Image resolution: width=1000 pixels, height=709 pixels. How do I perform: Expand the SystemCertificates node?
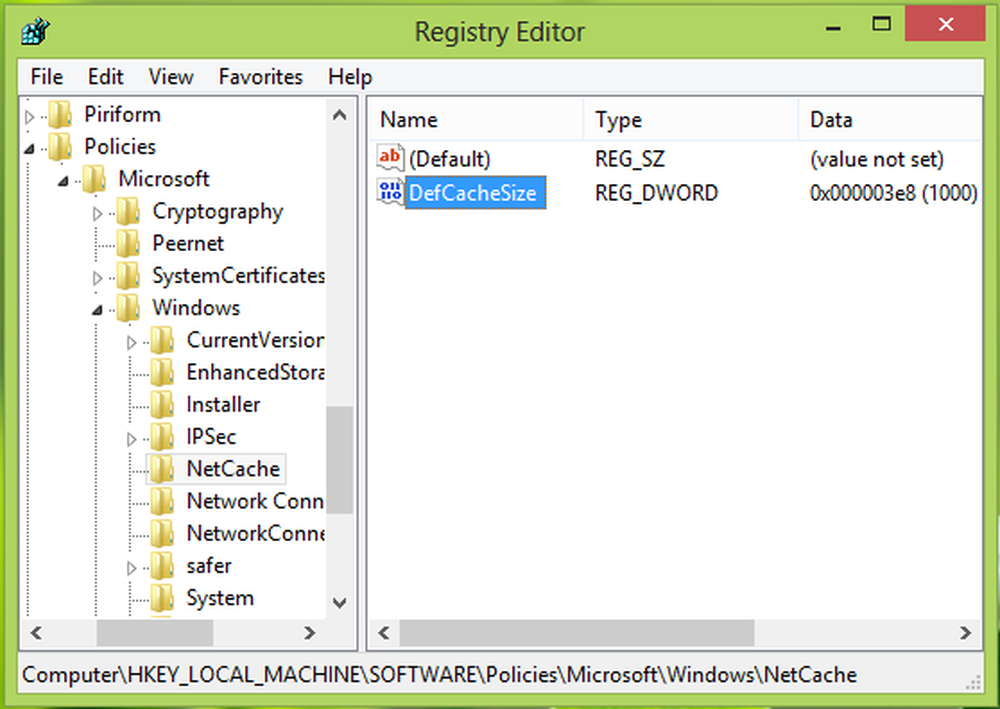click(97, 277)
